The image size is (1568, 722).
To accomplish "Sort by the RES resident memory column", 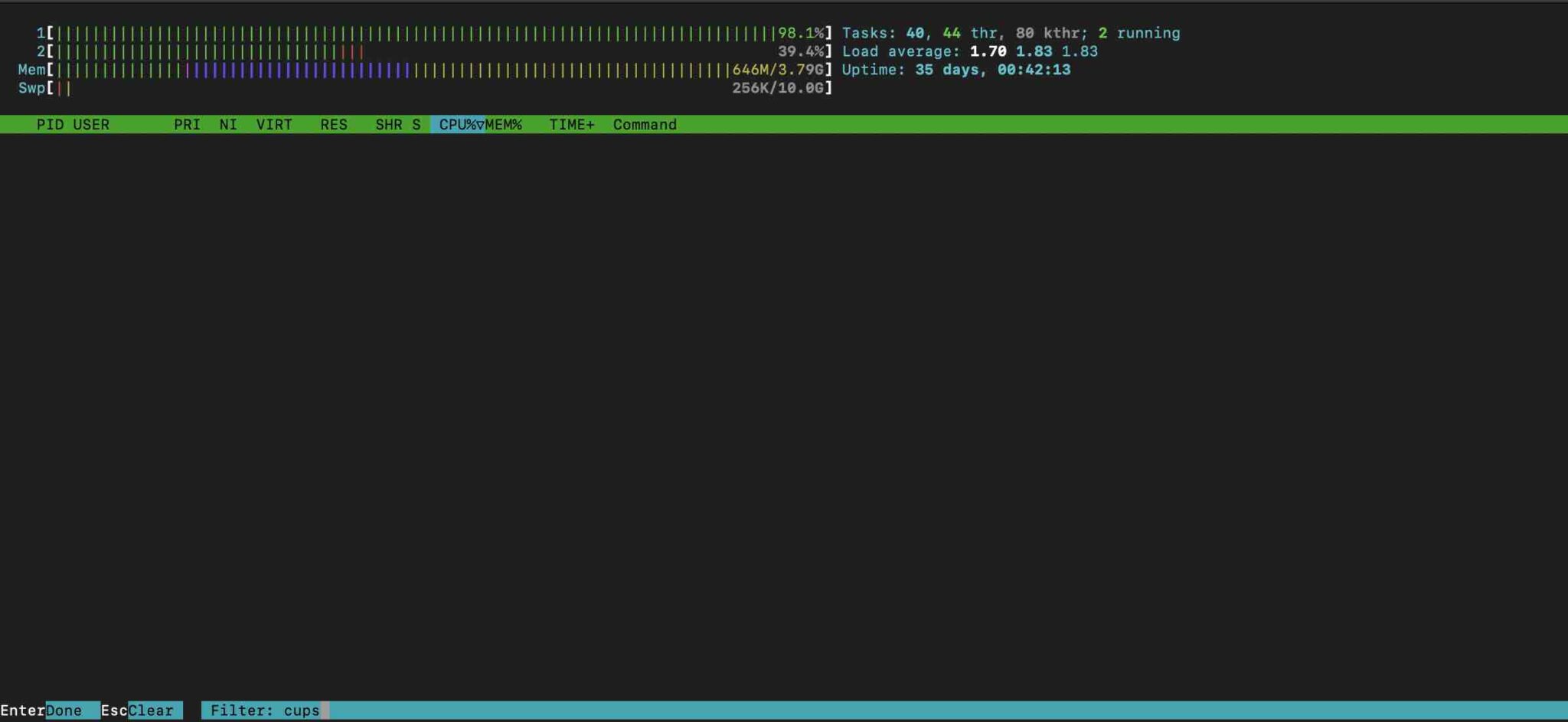I will pos(335,124).
